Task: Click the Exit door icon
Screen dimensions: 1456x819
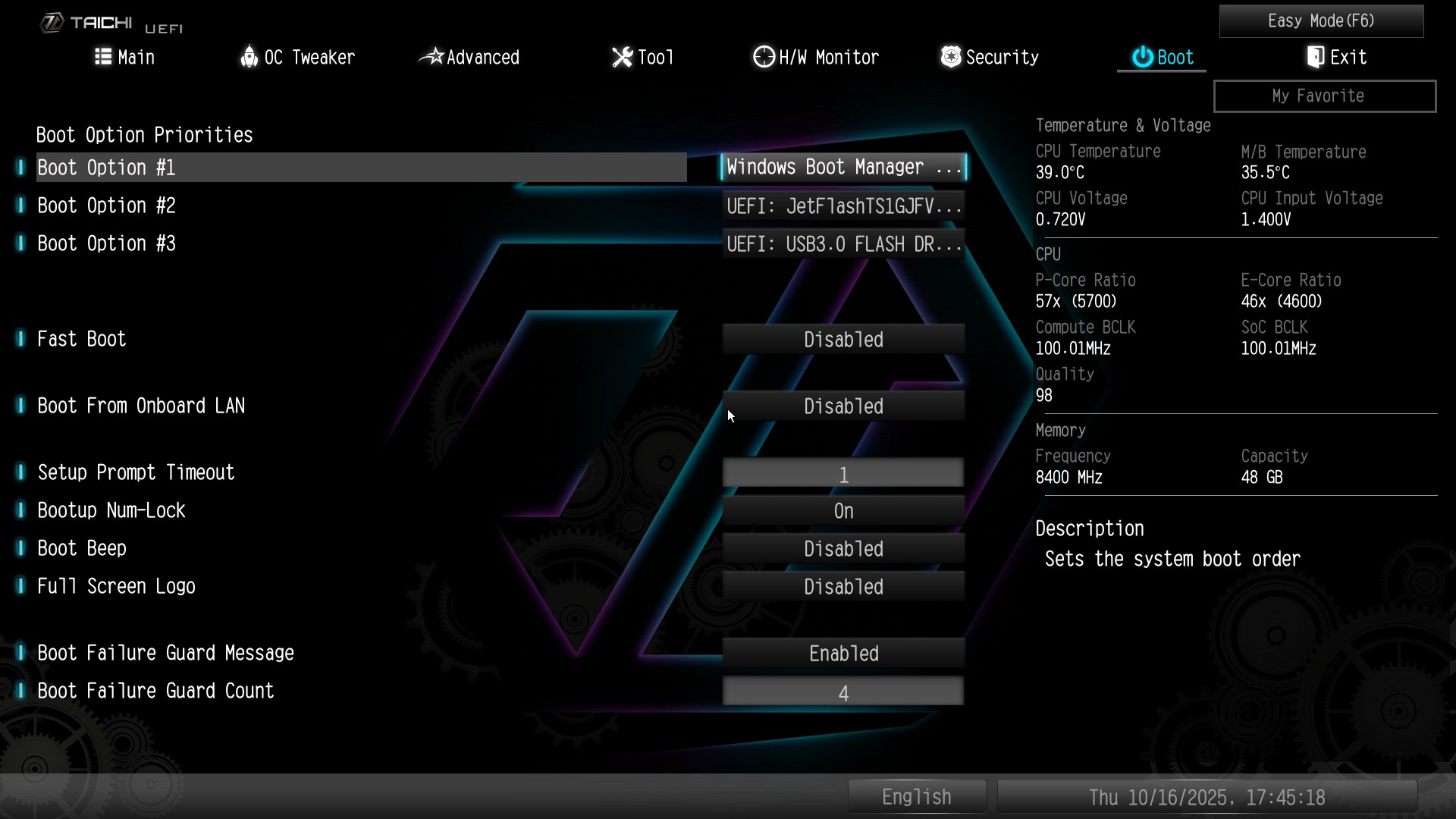Action: coord(1316,57)
